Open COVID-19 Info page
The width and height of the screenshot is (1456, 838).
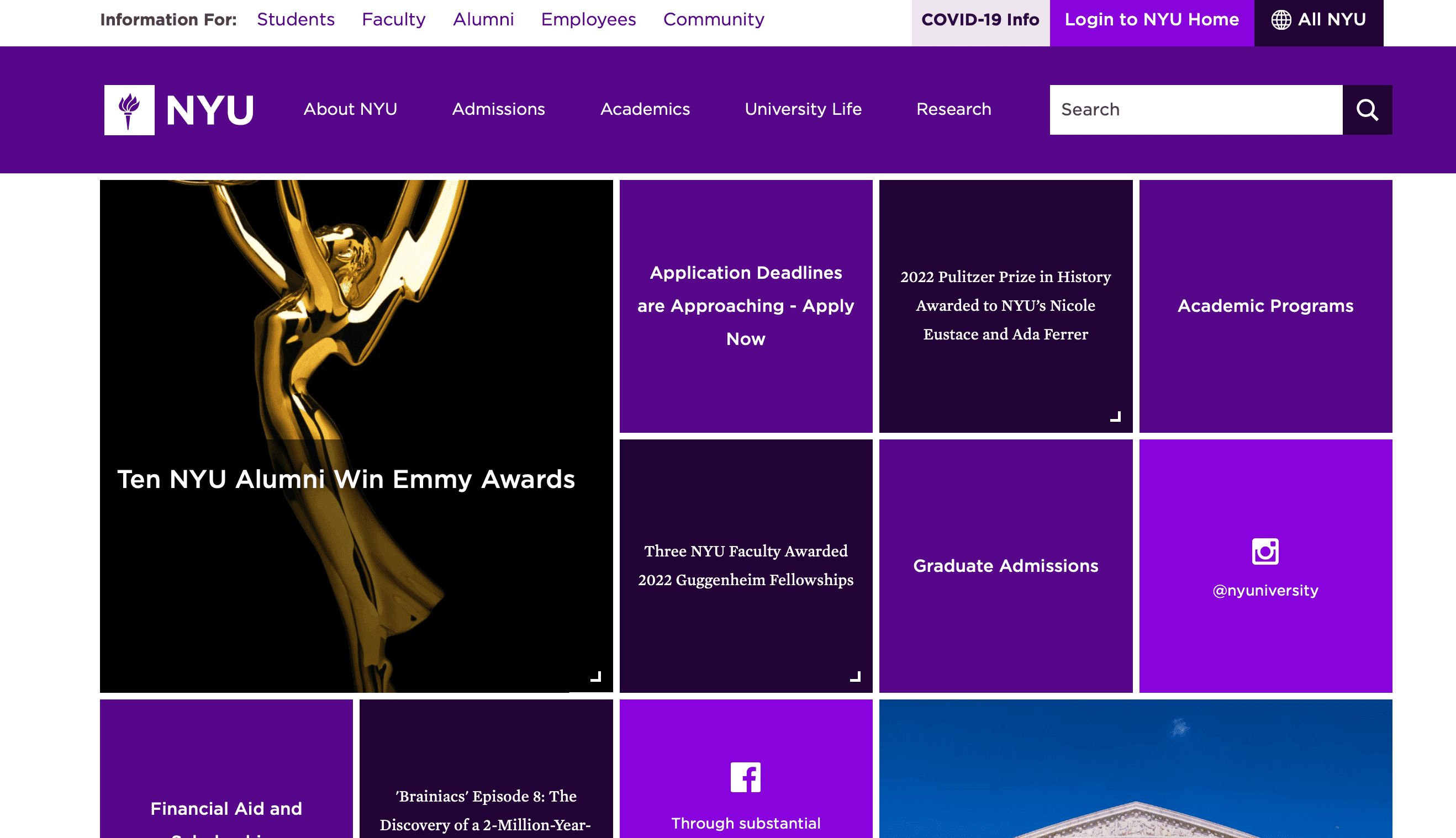(980, 23)
